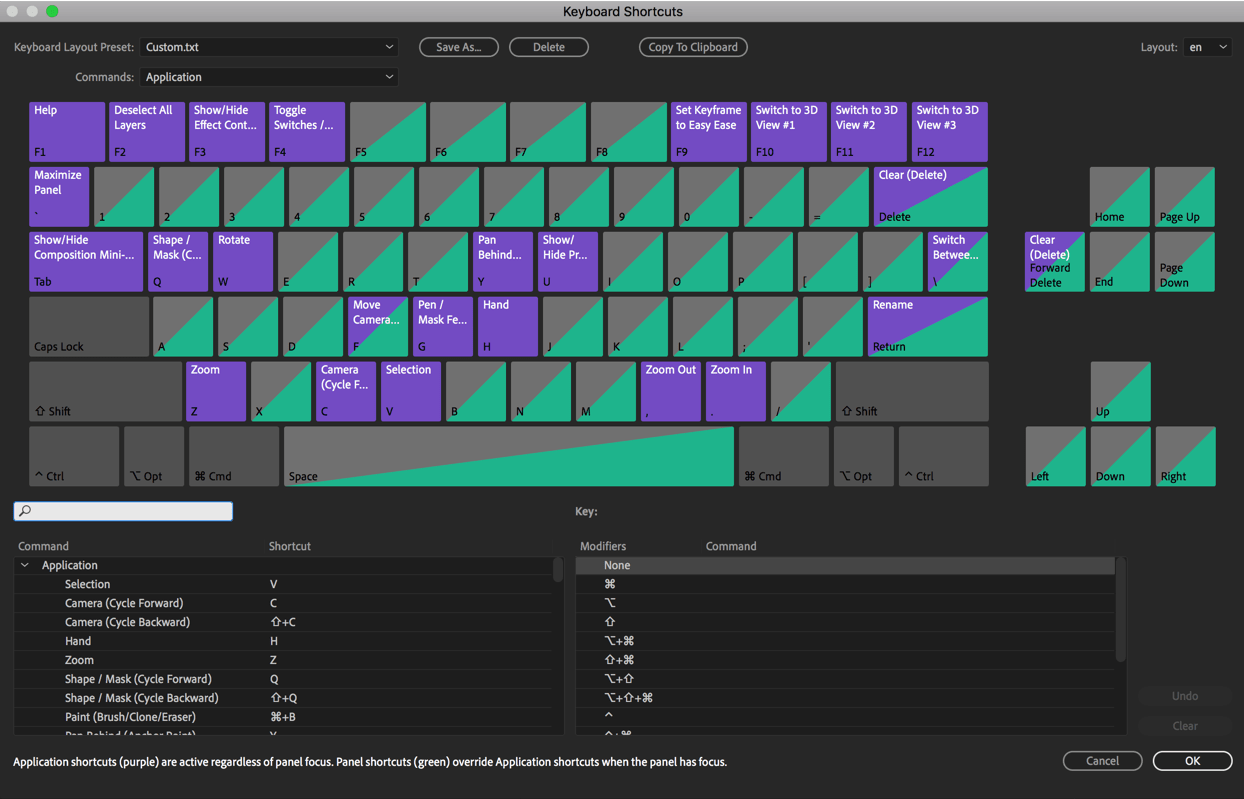Select the Zoom Out comma key
The image size is (1244, 799).
coord(670,391)
